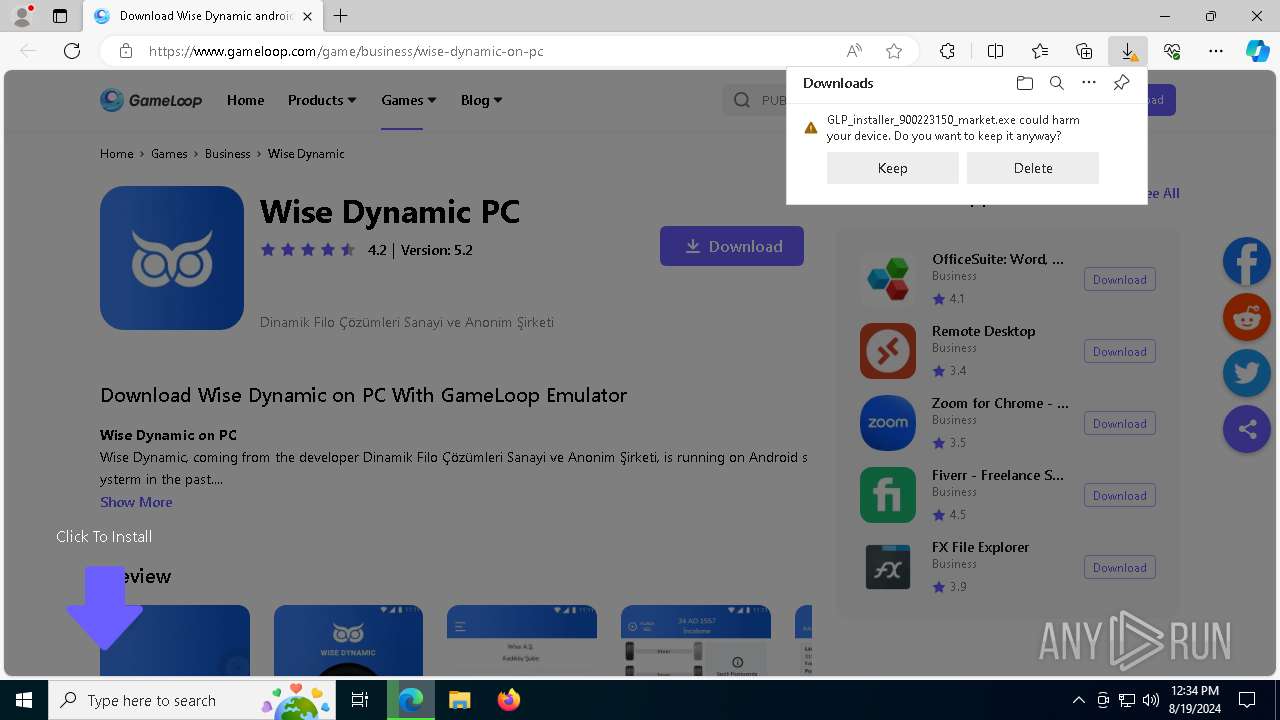This screenshot has height=720, width=1280.
Task: Open Browser essentials heart icon
Action: (x=1172, y=51)
